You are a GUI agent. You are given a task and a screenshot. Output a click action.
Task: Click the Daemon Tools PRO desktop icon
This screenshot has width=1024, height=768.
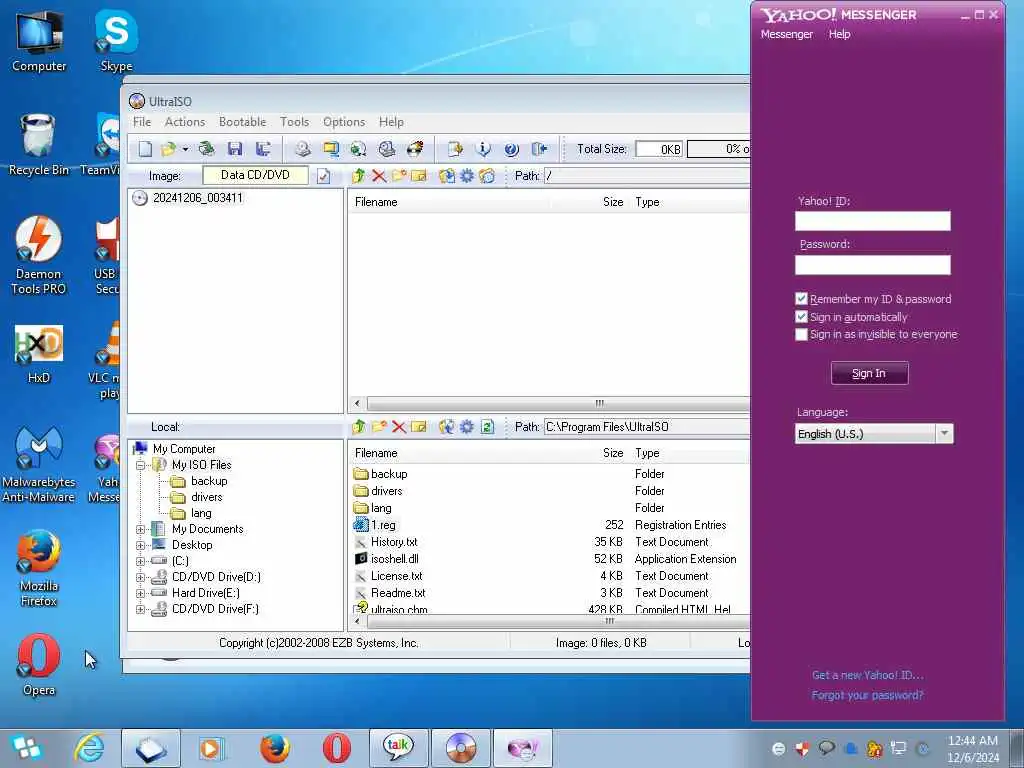point(39,255)
